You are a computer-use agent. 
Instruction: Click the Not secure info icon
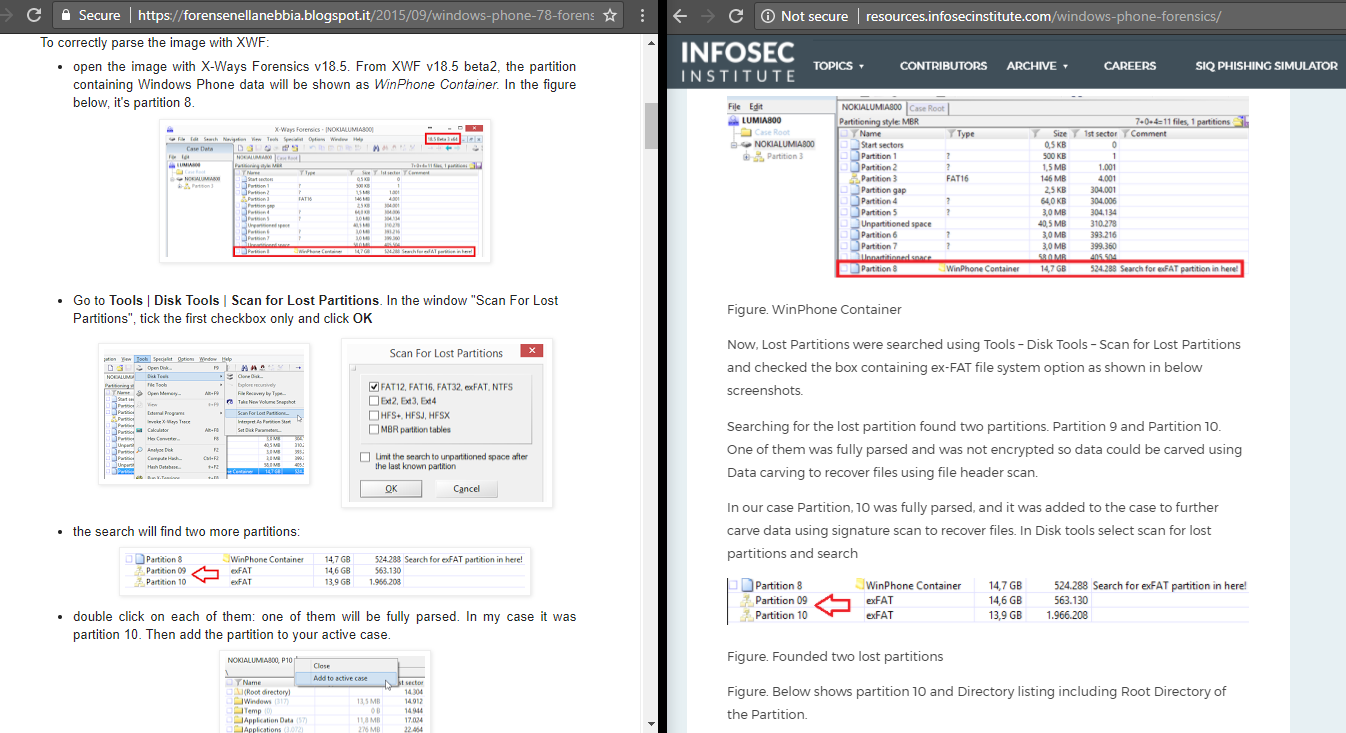(x=767, y=16)
